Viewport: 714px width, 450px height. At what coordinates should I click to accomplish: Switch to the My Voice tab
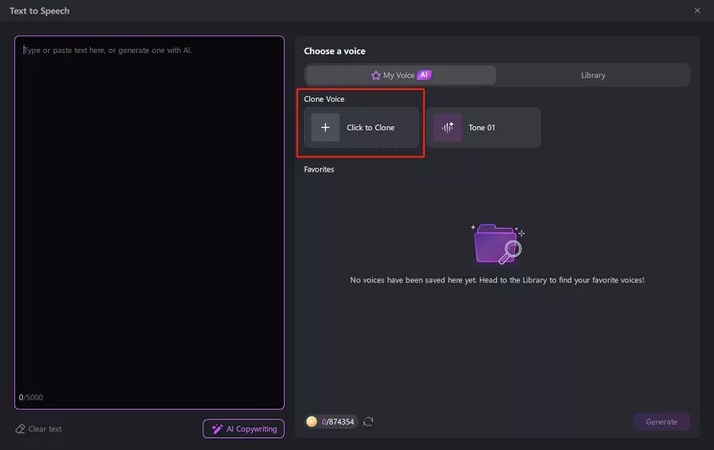[401, 75]
